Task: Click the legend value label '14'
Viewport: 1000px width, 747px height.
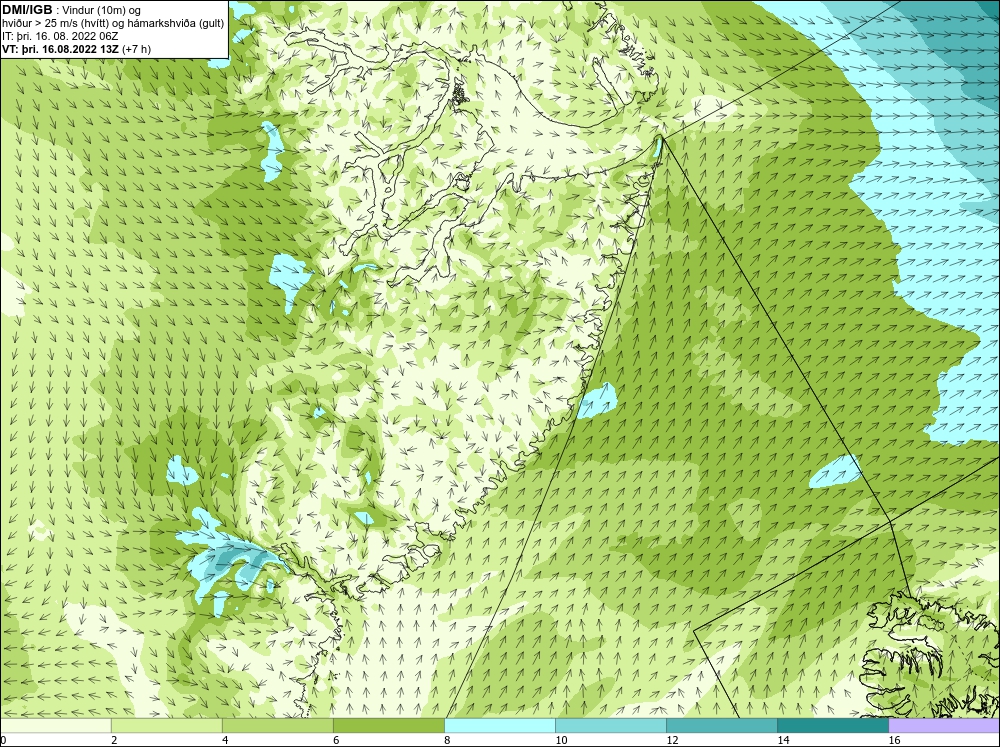Action: coord(783,740)
